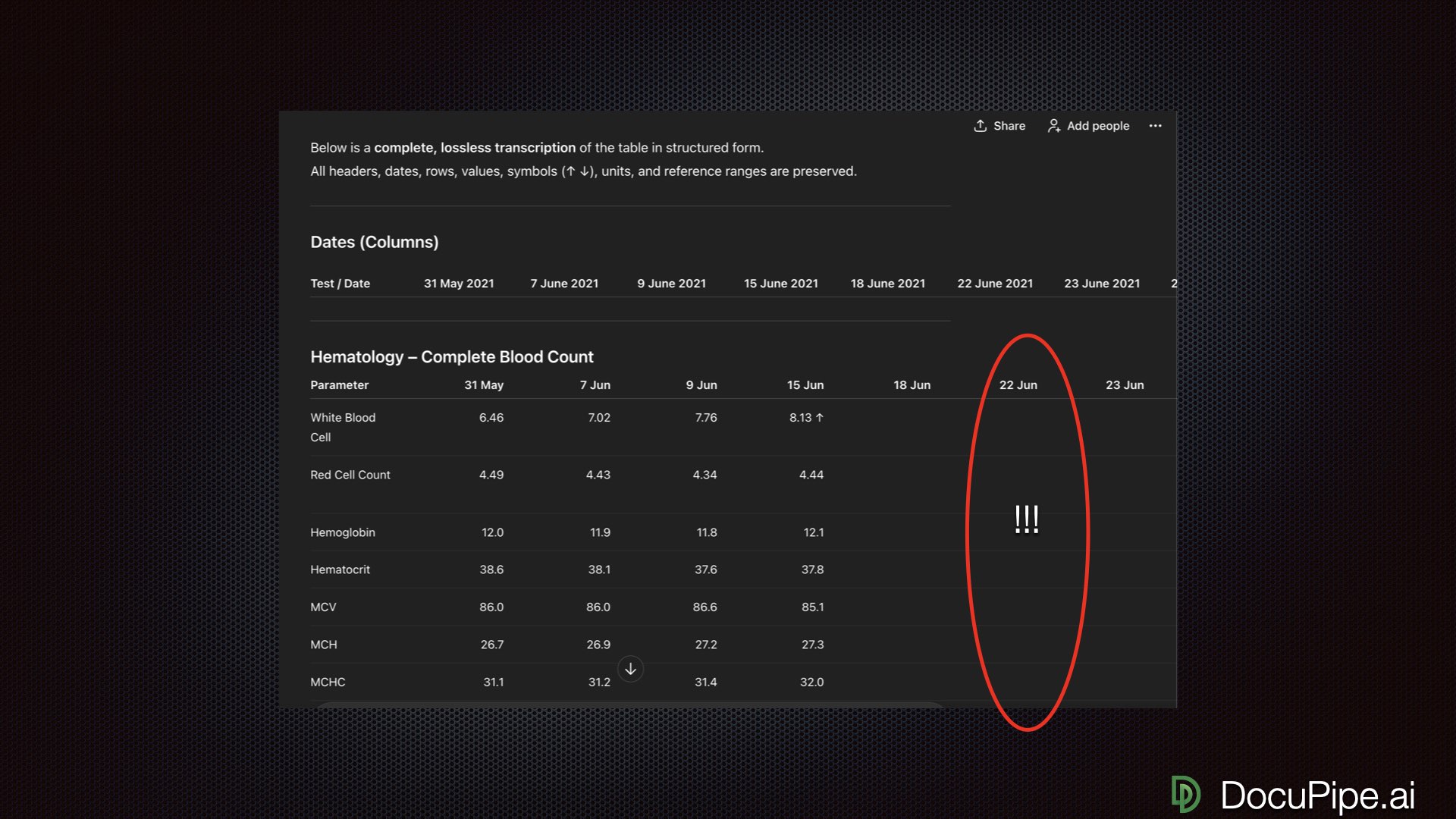Select the 22 Jun column header

[x=1018, y=385]
